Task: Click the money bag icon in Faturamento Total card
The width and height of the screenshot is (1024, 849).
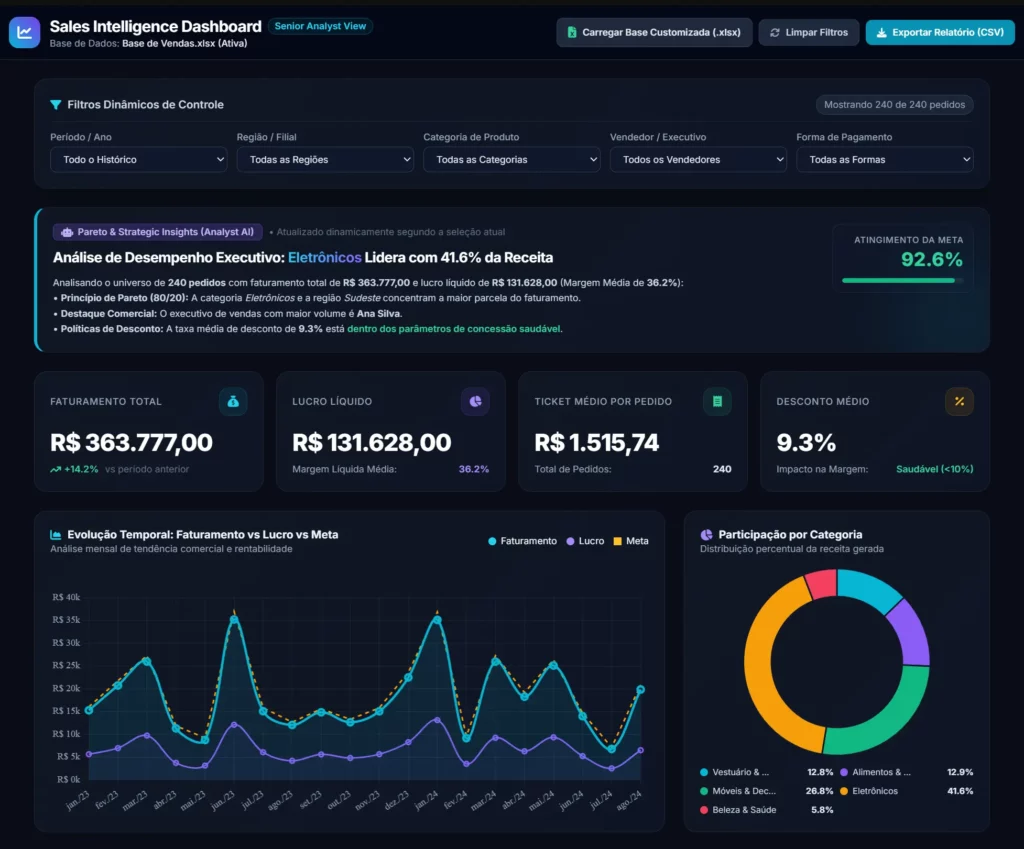Action: [x=233, y=402]
